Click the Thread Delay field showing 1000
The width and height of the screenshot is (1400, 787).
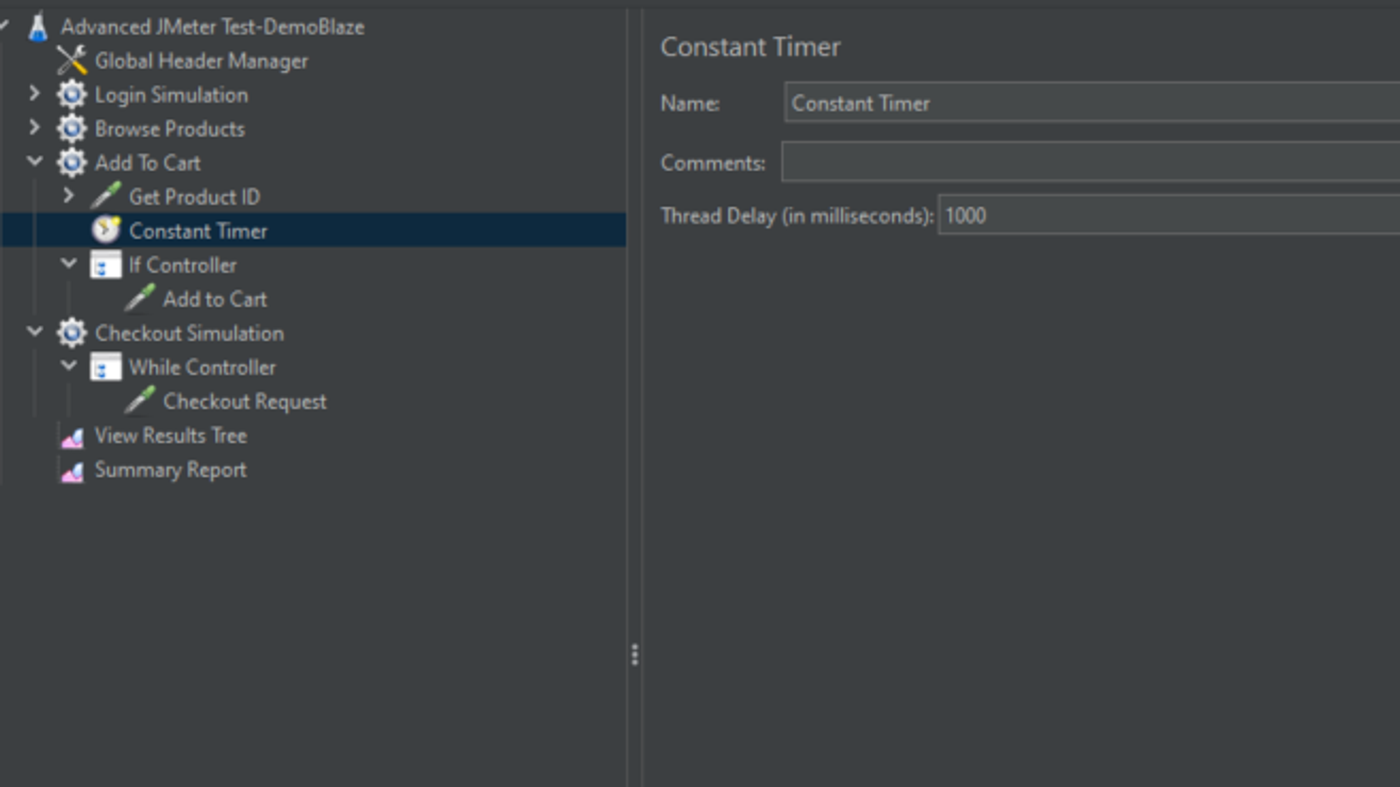[x=1169, y=215]
